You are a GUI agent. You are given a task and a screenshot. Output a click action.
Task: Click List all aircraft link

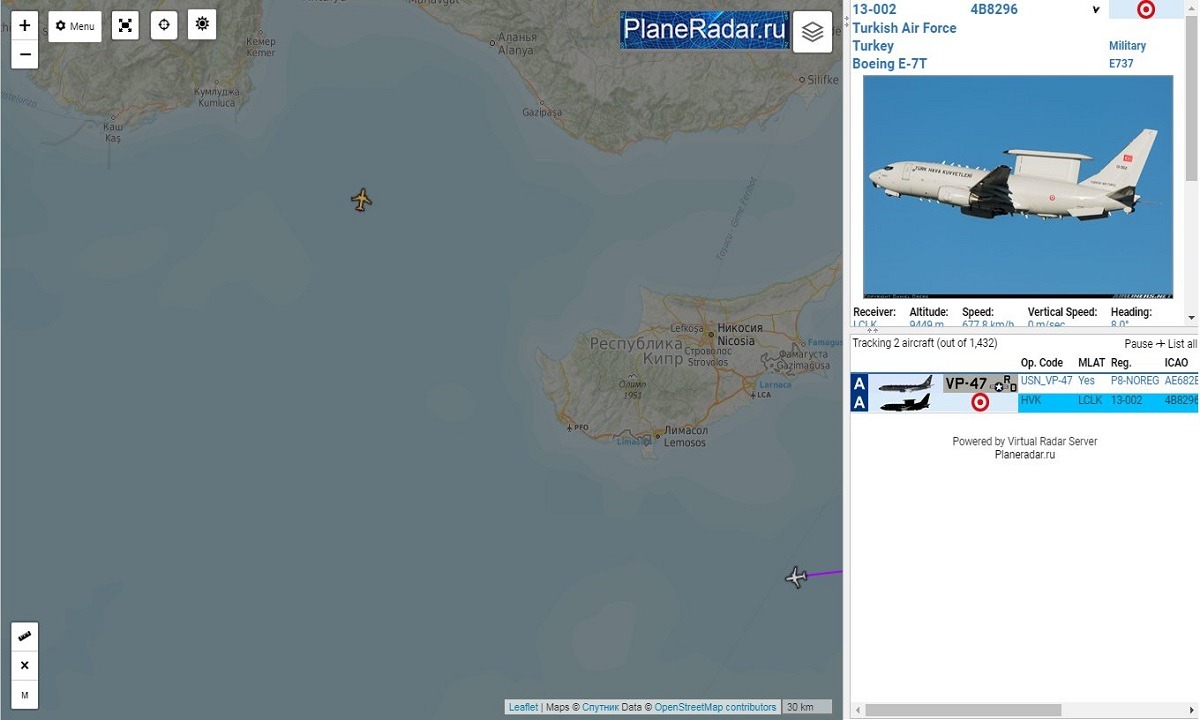pyautogui.click(x=1182, y=344)
